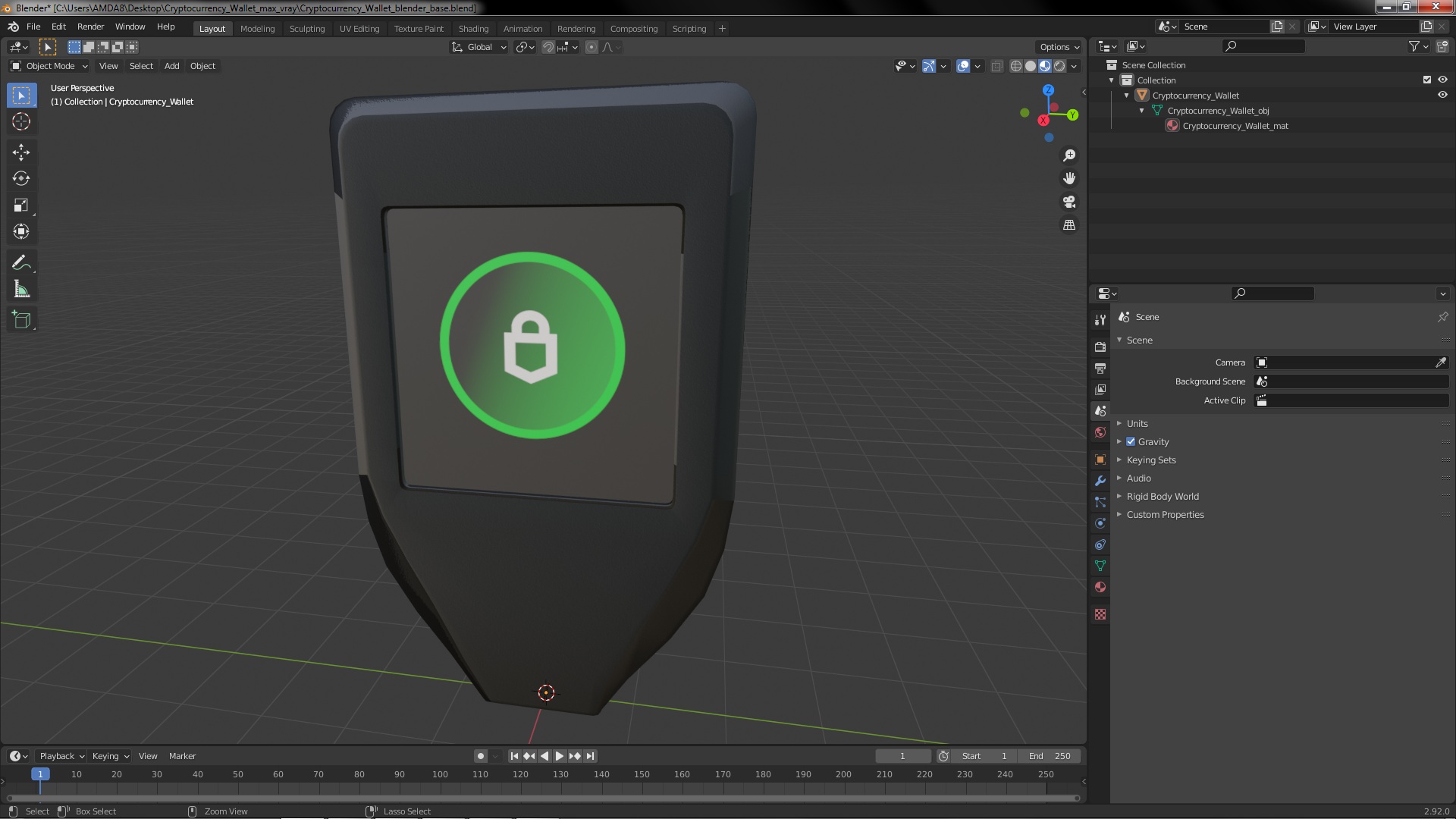Image resolution: width=1456 pixels, height=819 pixels.
Task: Switch orthographic perspective grid icon
Action: [1069, 225]
